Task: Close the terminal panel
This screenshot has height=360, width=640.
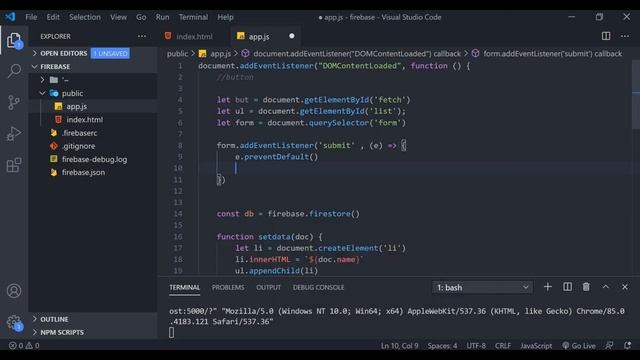Action: coord(625,287)
